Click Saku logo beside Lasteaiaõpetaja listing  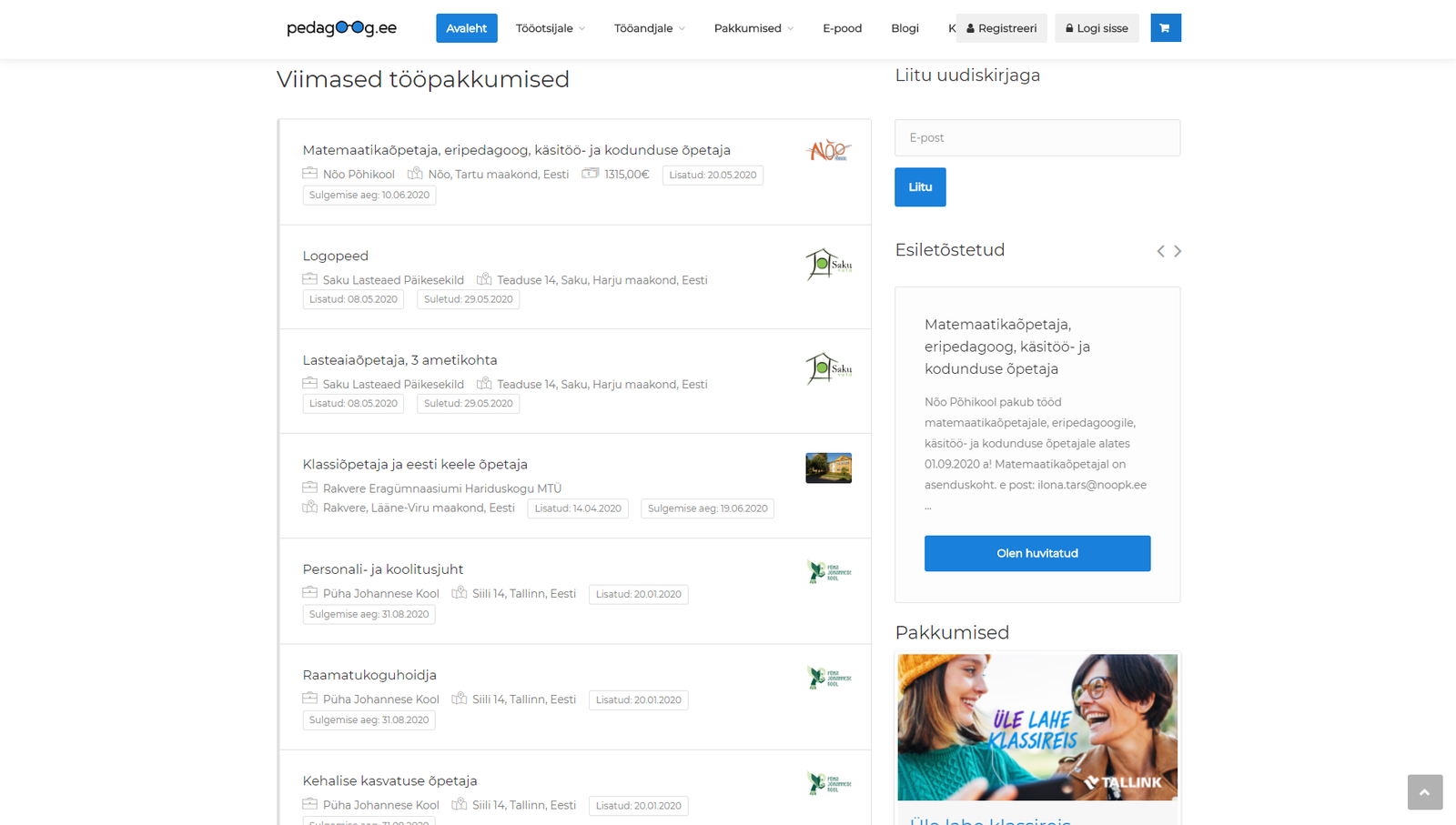[828, 368]
